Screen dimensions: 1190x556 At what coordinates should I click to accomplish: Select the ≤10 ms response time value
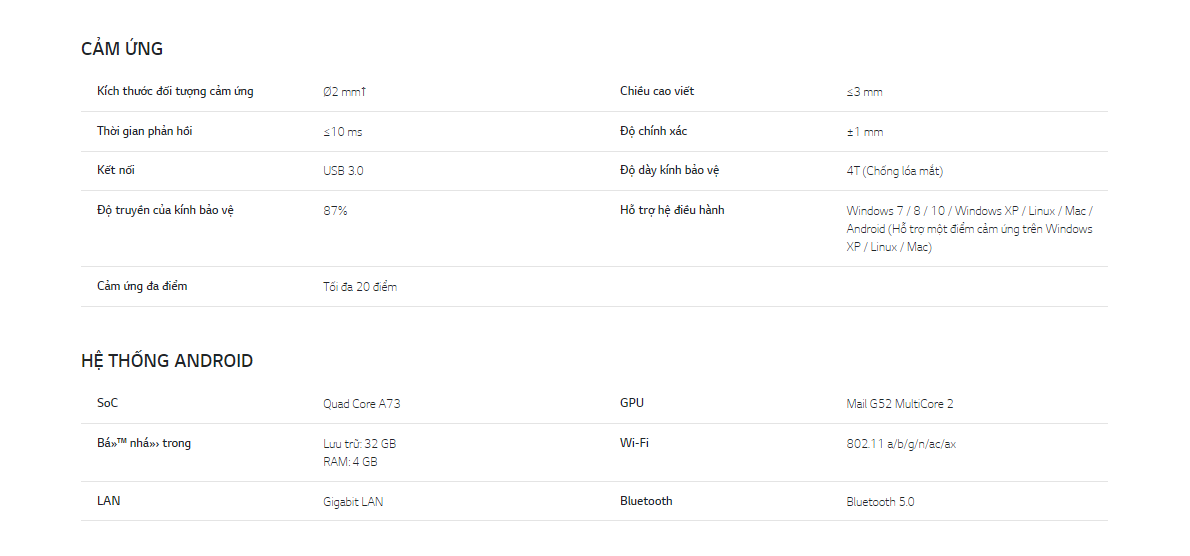click(x=343, y=132)
